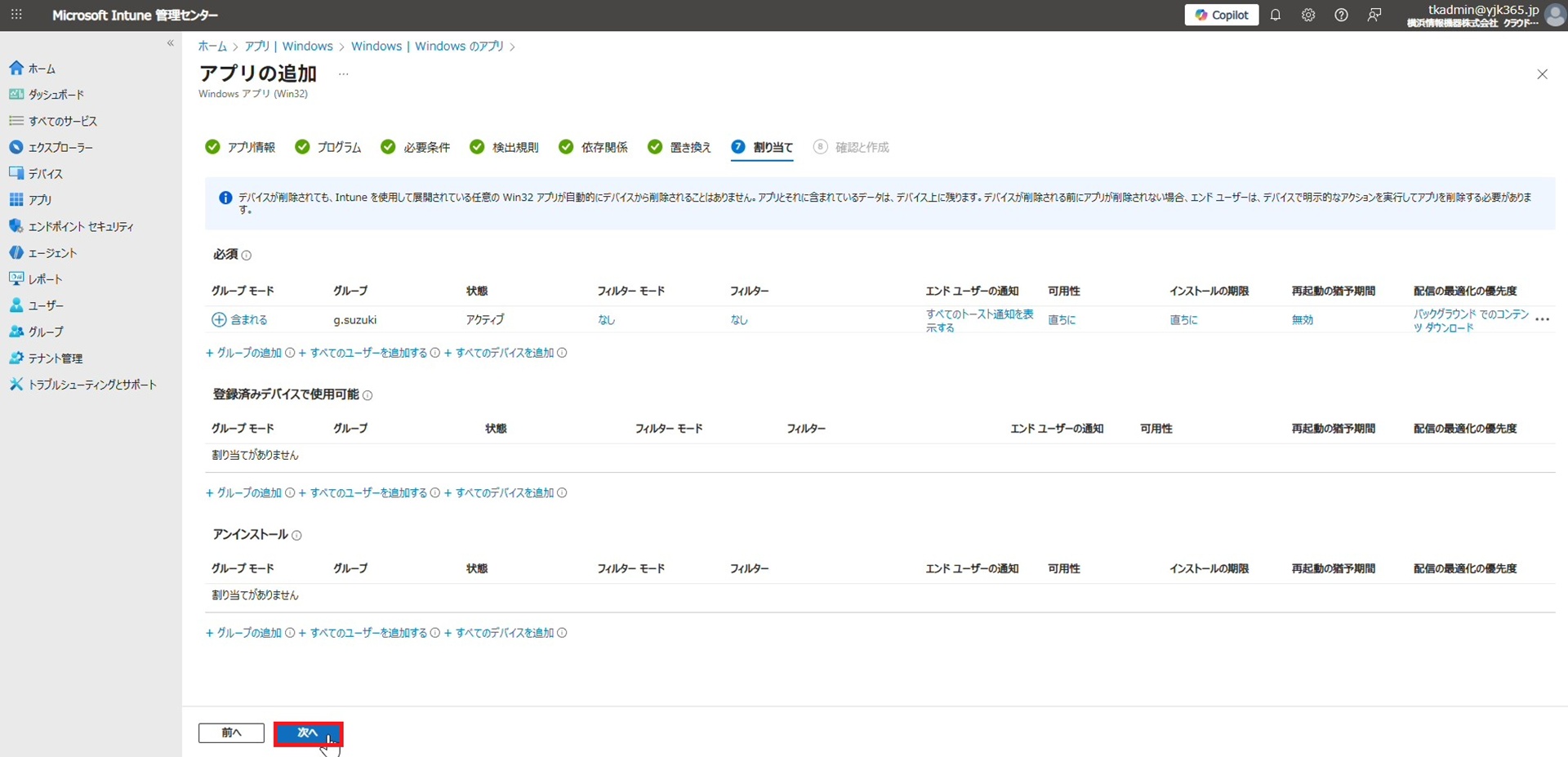This screenshot has width=1568, height=757.
Task: Click the help question mark icon
Action: [x=1341, y=15]
